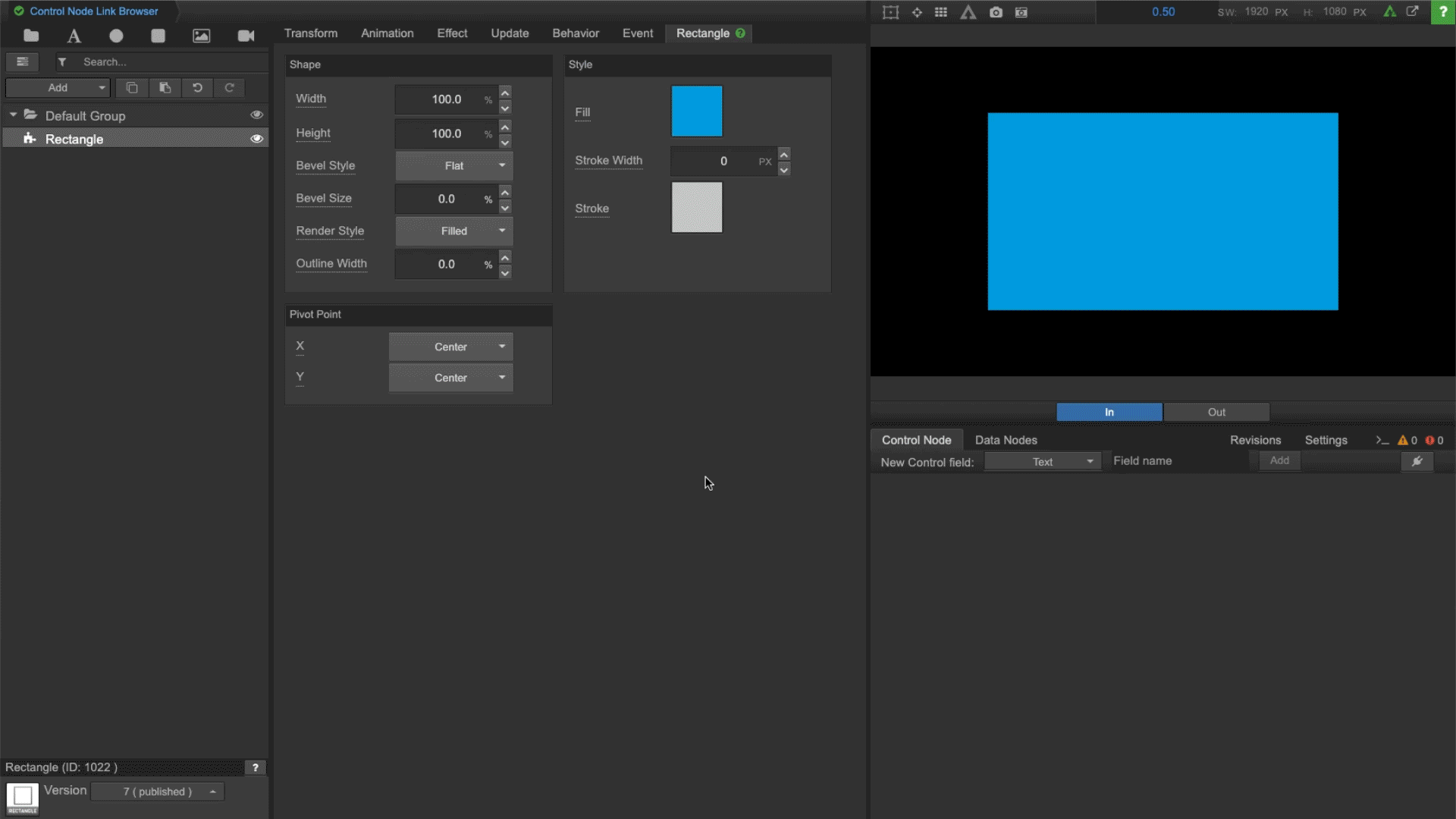
Task: Collapse the Default Group tree
Action: (13, 115)
